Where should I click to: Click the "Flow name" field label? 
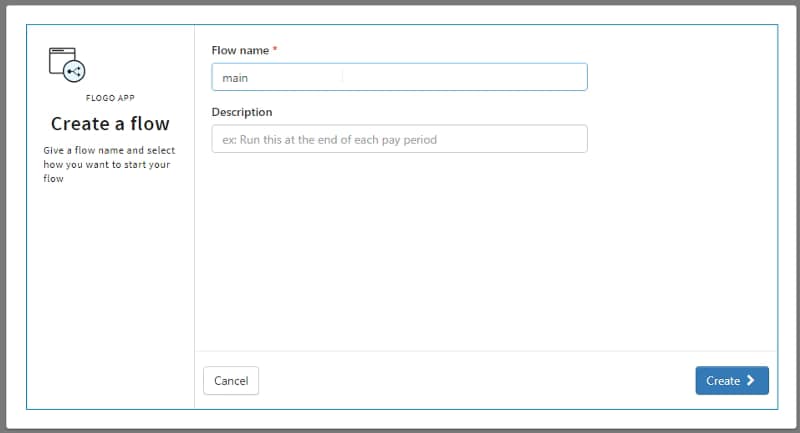coord(240,50)
